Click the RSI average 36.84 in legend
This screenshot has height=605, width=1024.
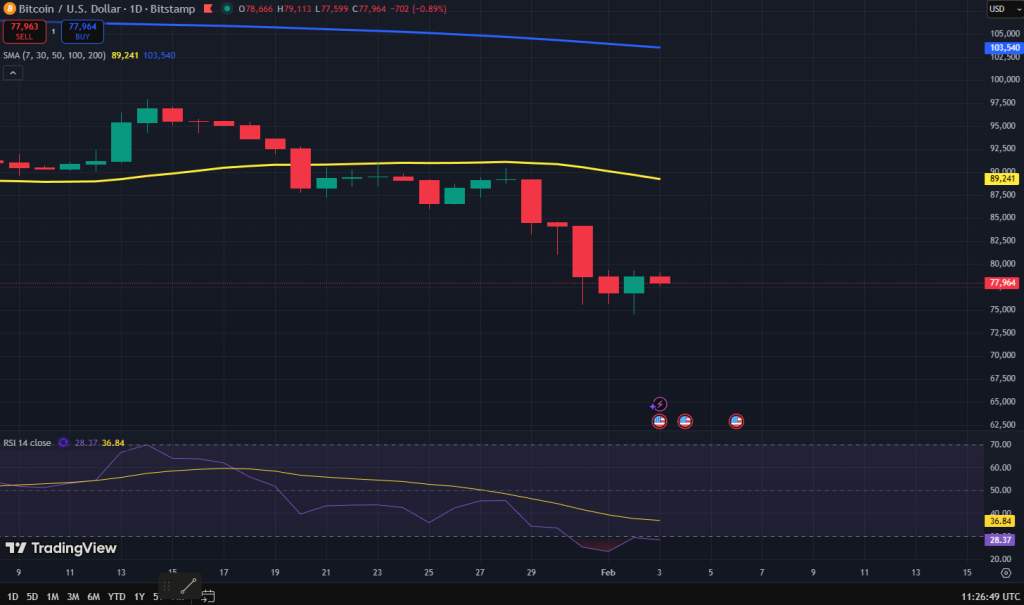coord(113,443)
